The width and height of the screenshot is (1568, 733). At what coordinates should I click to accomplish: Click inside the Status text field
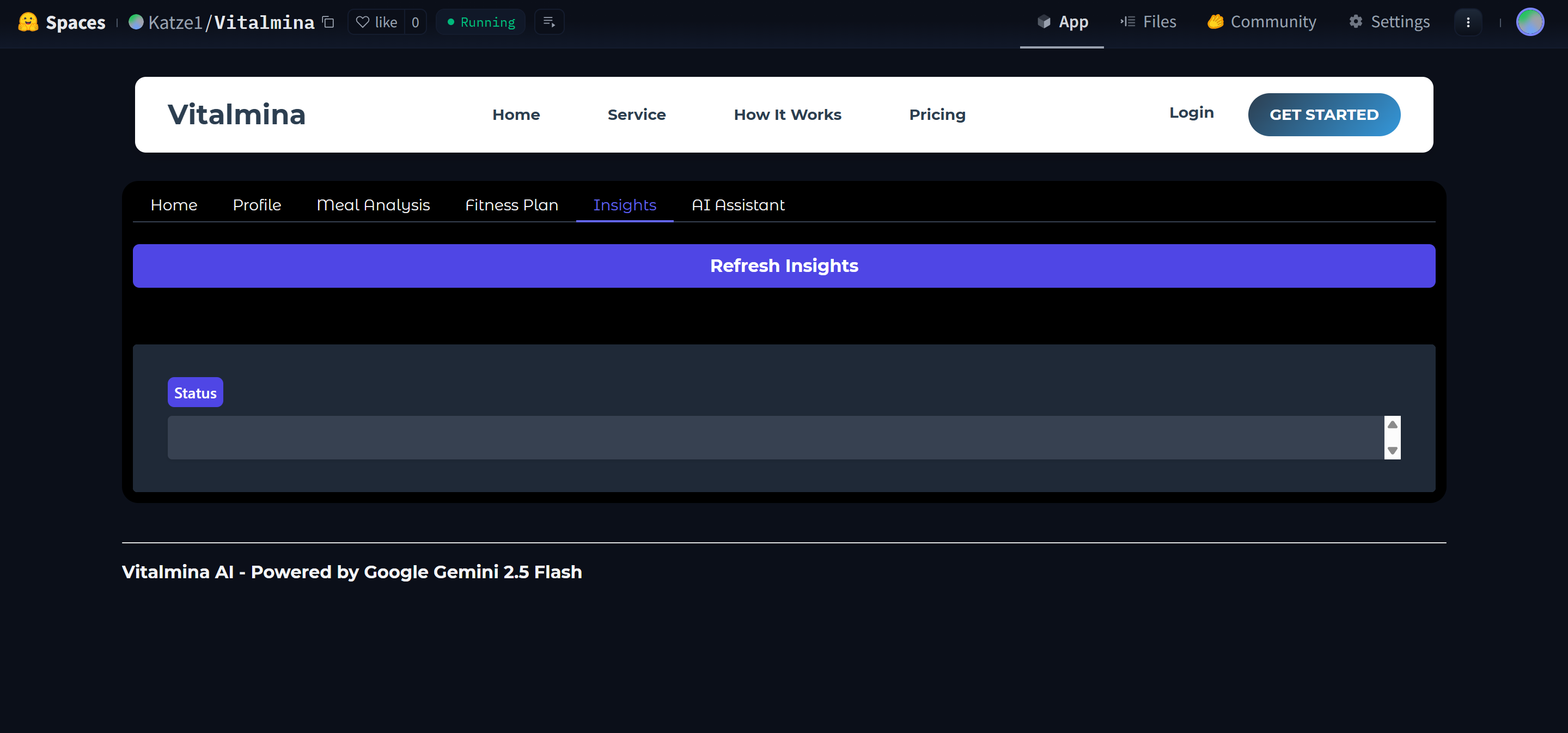[x=773, y=438]
